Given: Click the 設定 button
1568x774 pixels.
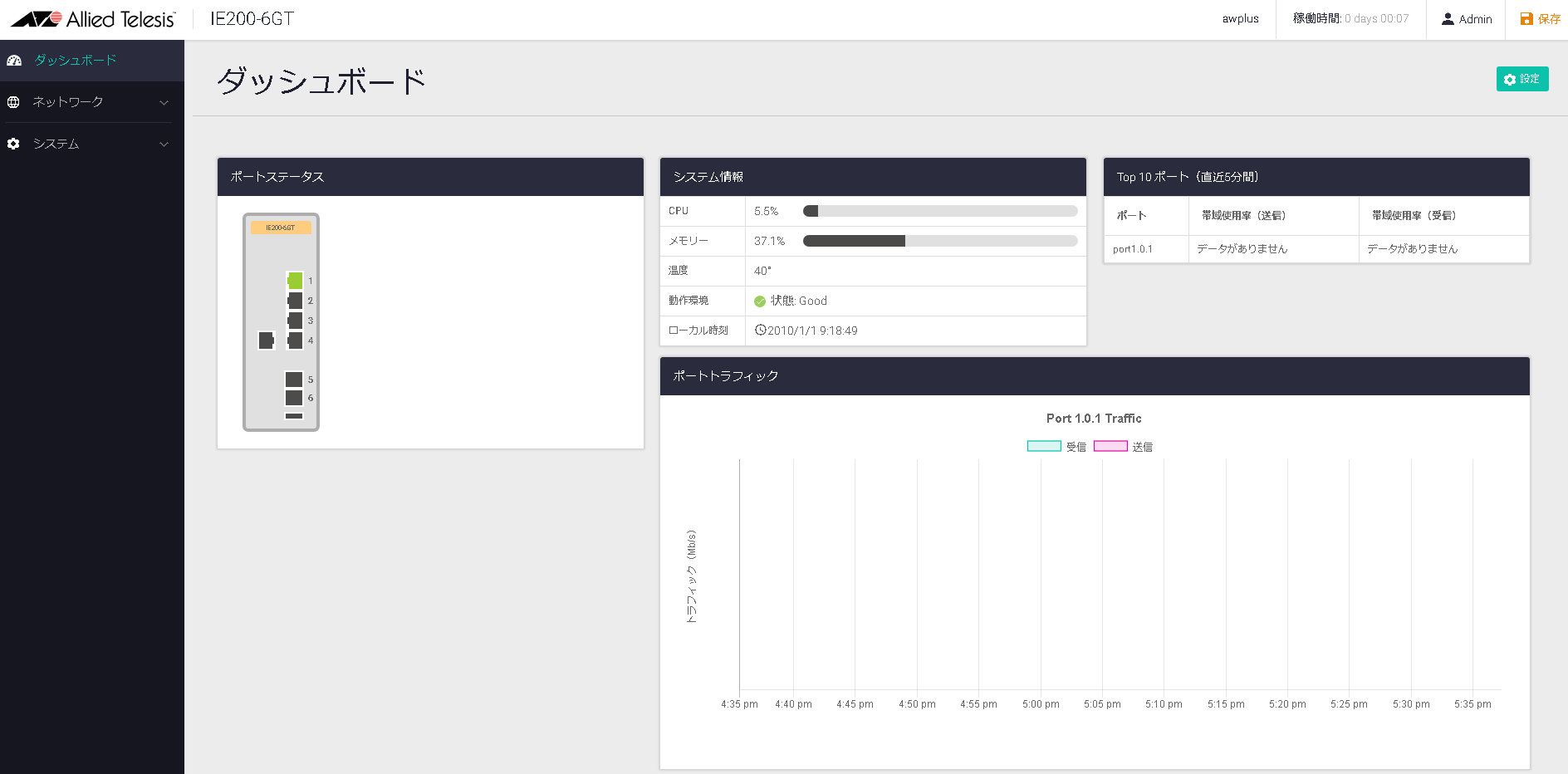Looking at the screenshot, I should click(1521, 79).
